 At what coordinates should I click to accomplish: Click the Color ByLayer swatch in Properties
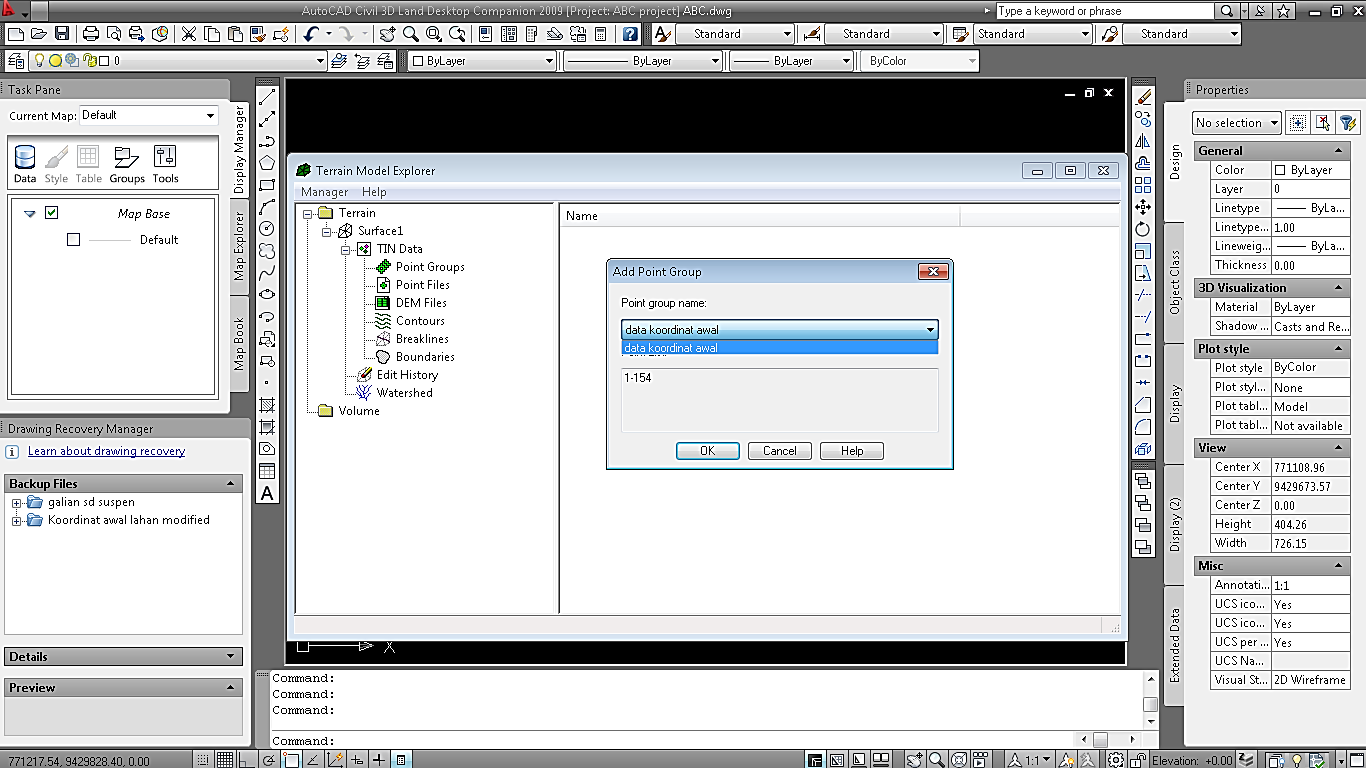pyautogui.click(x=1280, y=170)
